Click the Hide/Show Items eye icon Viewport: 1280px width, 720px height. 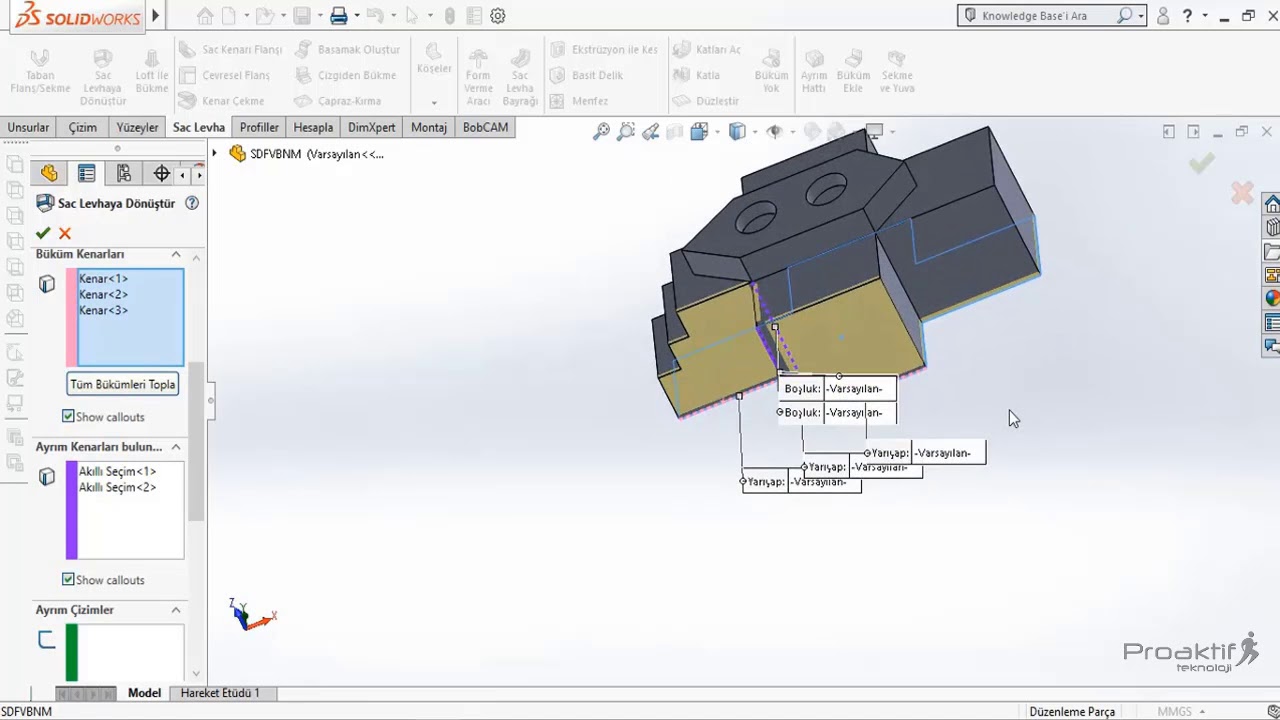coord(774,131)
